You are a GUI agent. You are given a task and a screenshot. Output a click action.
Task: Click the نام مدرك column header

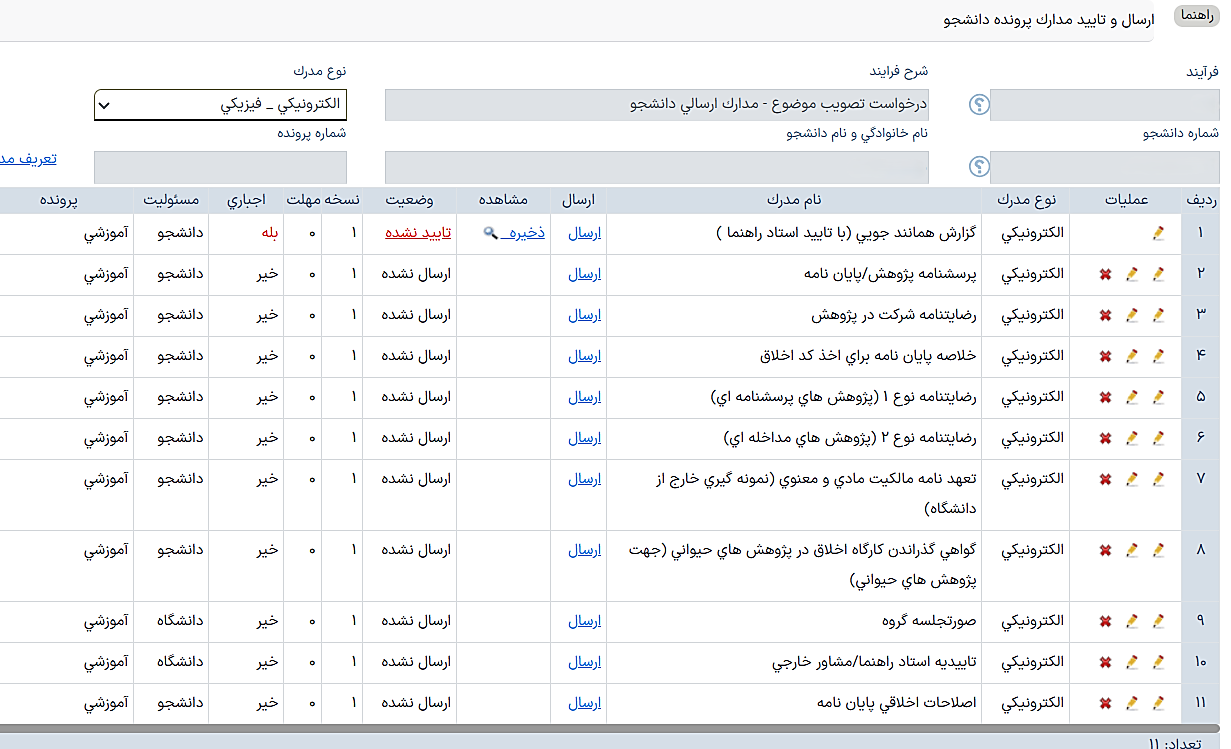794,200
